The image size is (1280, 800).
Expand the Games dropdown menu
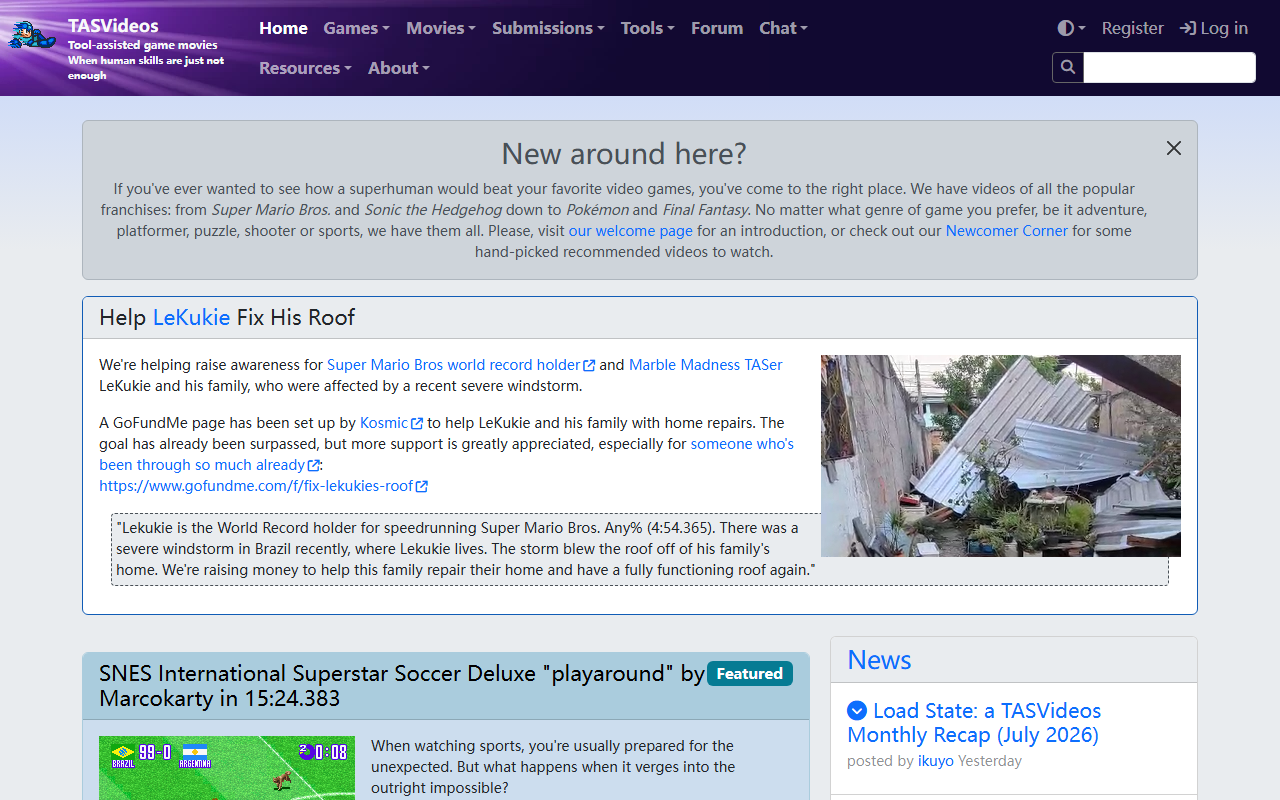pyautogui.click(x=357, y=28)
